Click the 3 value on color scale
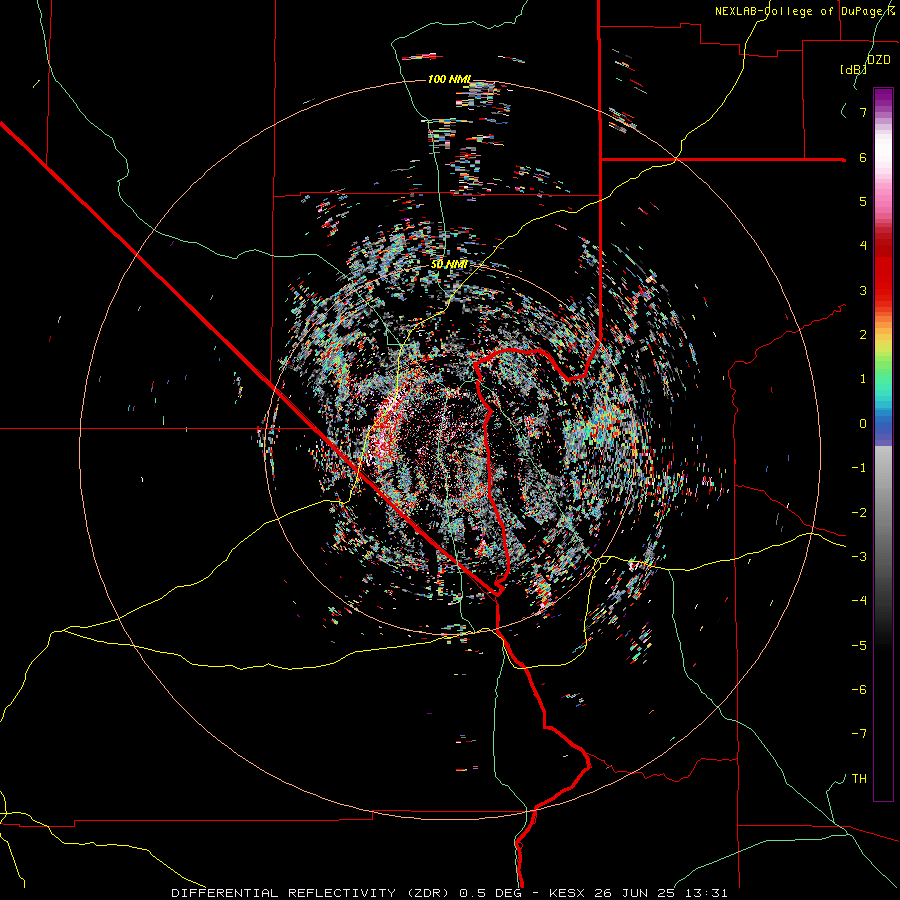Screen dimensions: 900x900 pyautogui.click(x=863, y=290)
